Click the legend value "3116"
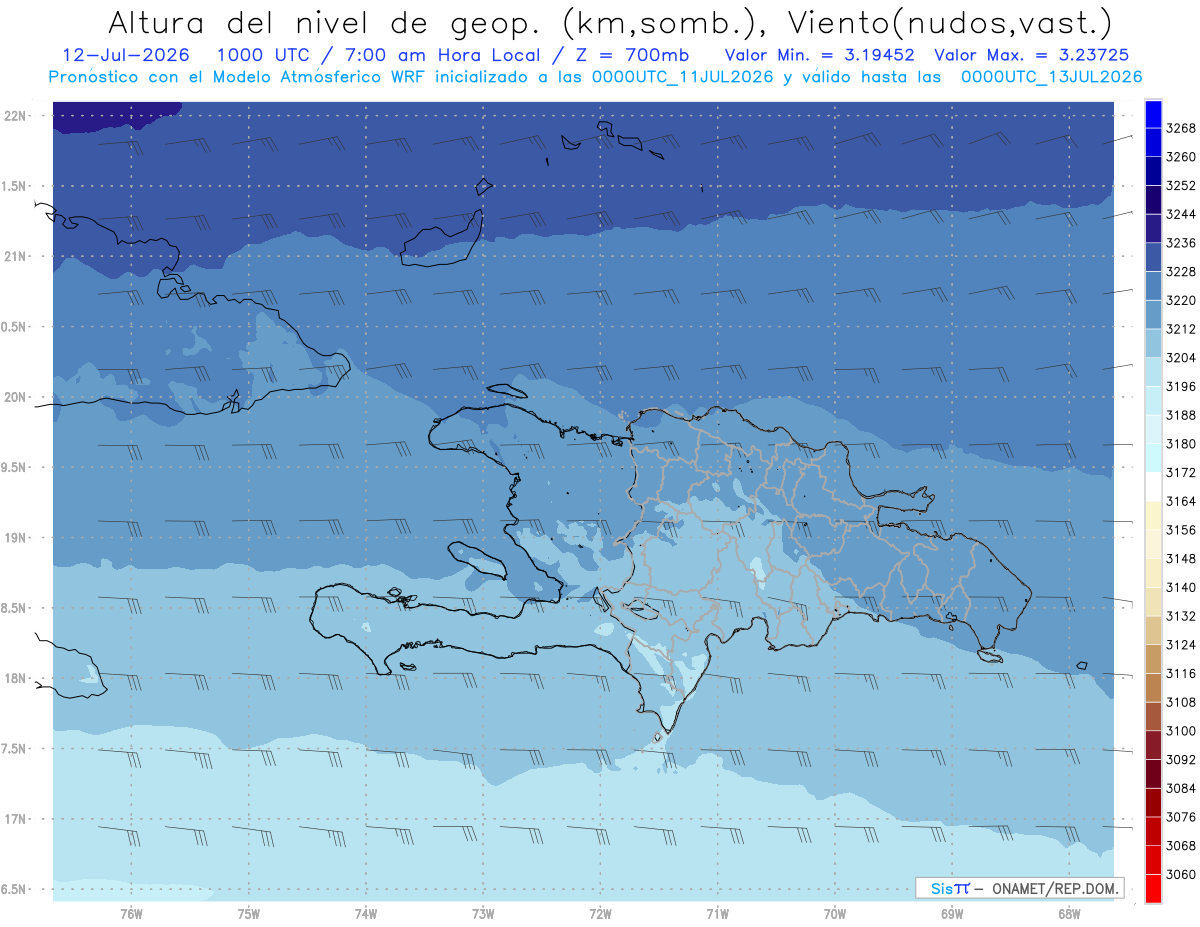The image size is (1200, 927). click(x=1181, y=674)
